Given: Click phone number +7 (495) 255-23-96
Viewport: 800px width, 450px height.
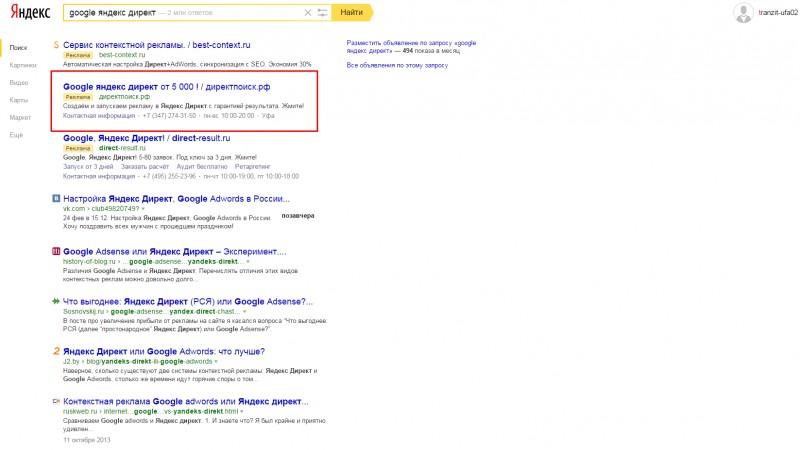Looking at the screenshot, I should (169, 176).
